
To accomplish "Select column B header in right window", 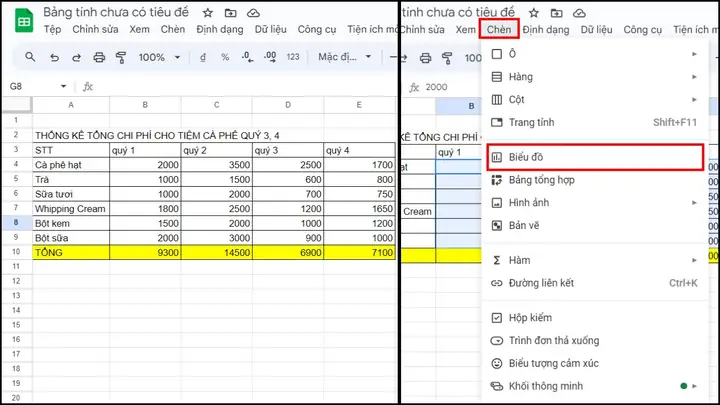I will coord(459,106).
